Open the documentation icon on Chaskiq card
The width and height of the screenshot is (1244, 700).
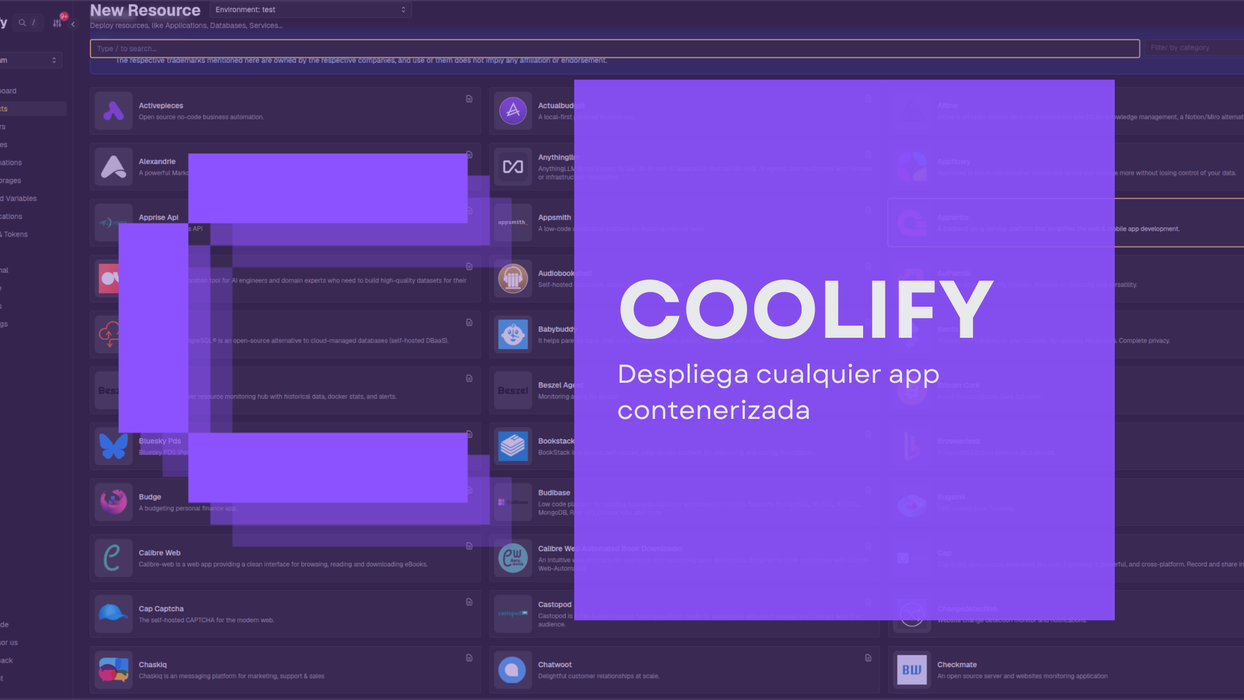pyautogui.click(x=469, y=658)
